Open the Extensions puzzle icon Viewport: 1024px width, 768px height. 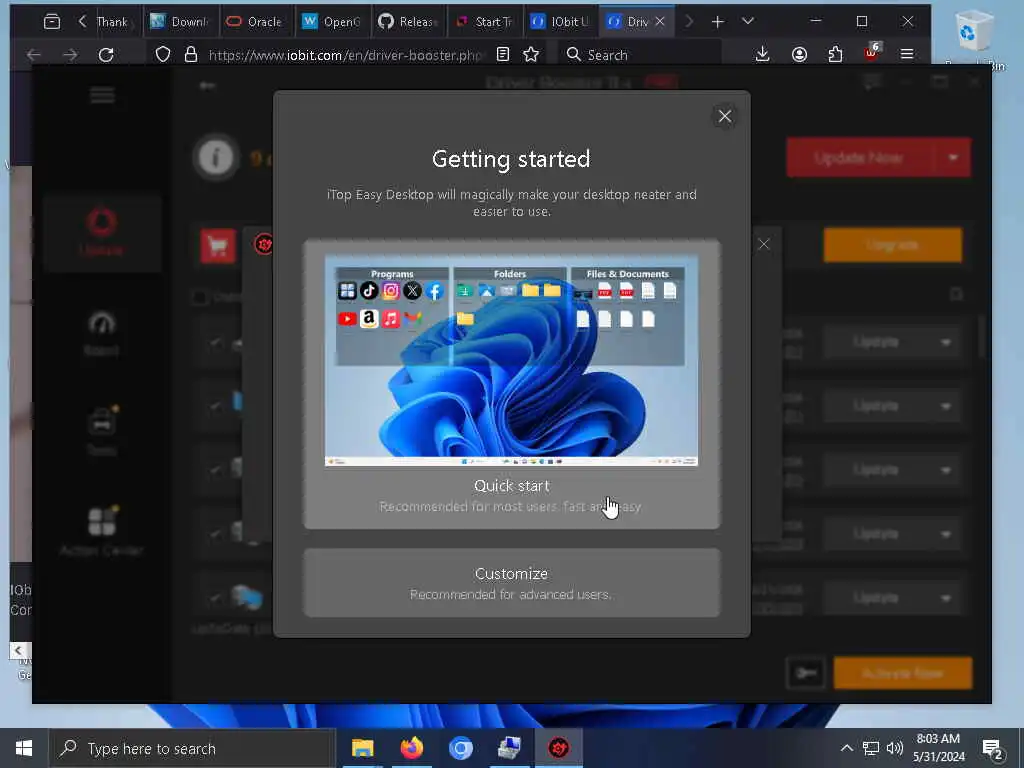coord(835,54)
